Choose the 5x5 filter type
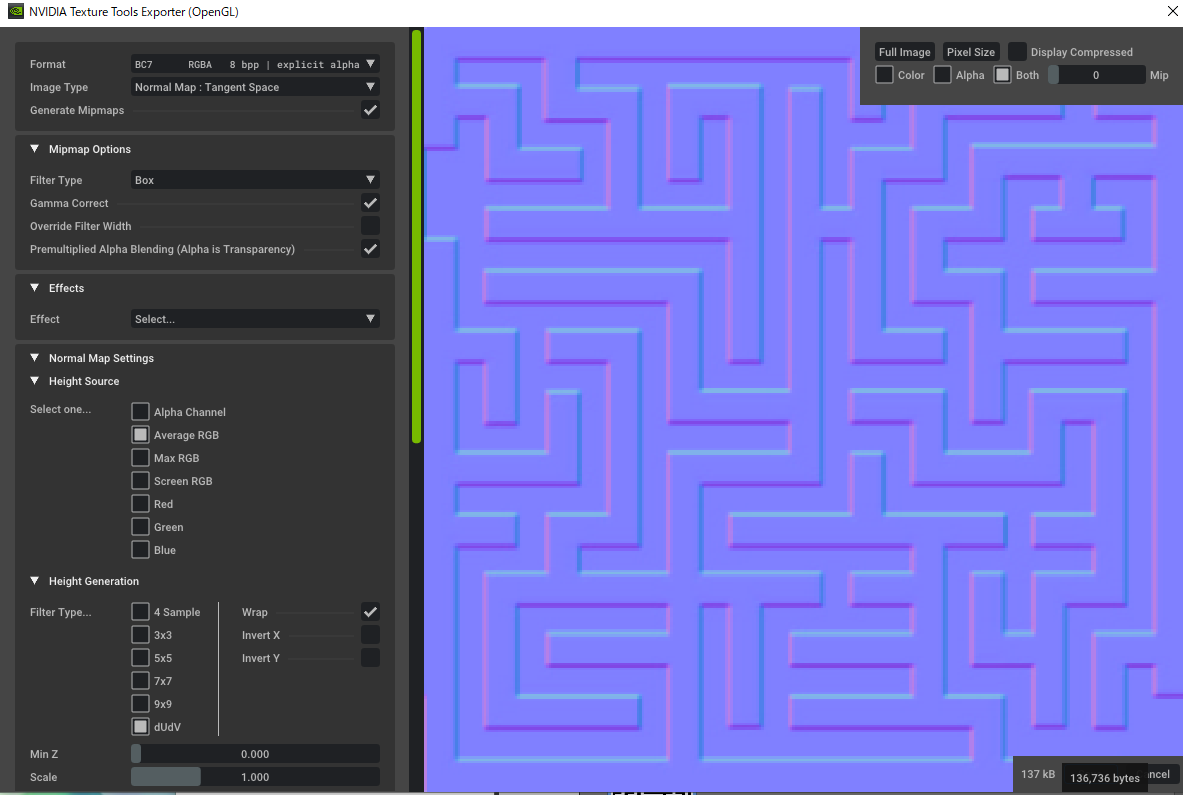Viewport: 1183px width, 795px height. 141,658
